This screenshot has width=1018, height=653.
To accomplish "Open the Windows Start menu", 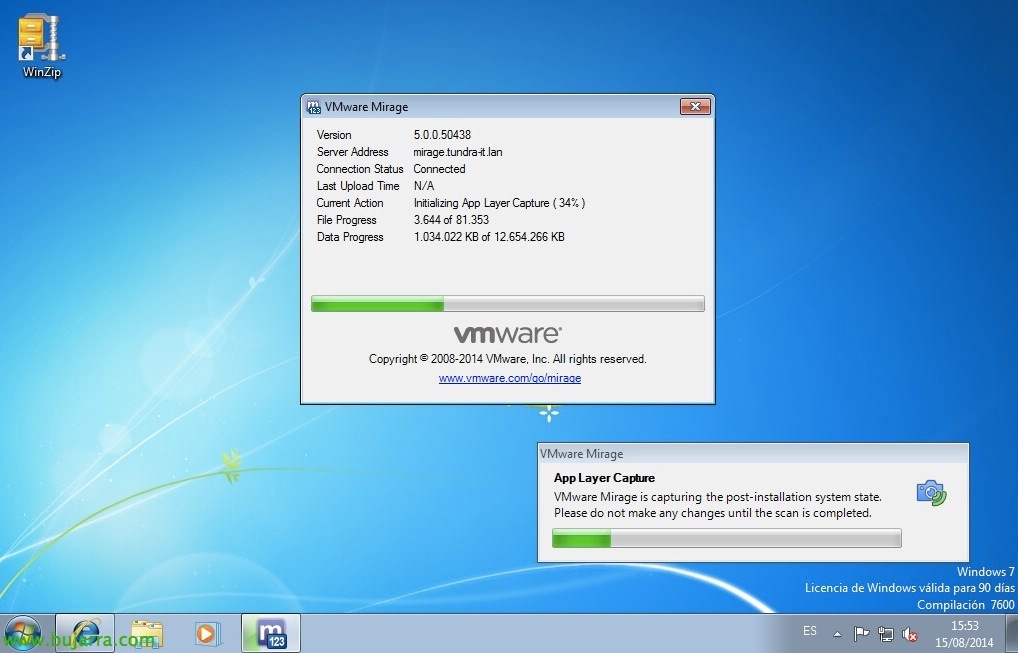I will click(23, 633).
